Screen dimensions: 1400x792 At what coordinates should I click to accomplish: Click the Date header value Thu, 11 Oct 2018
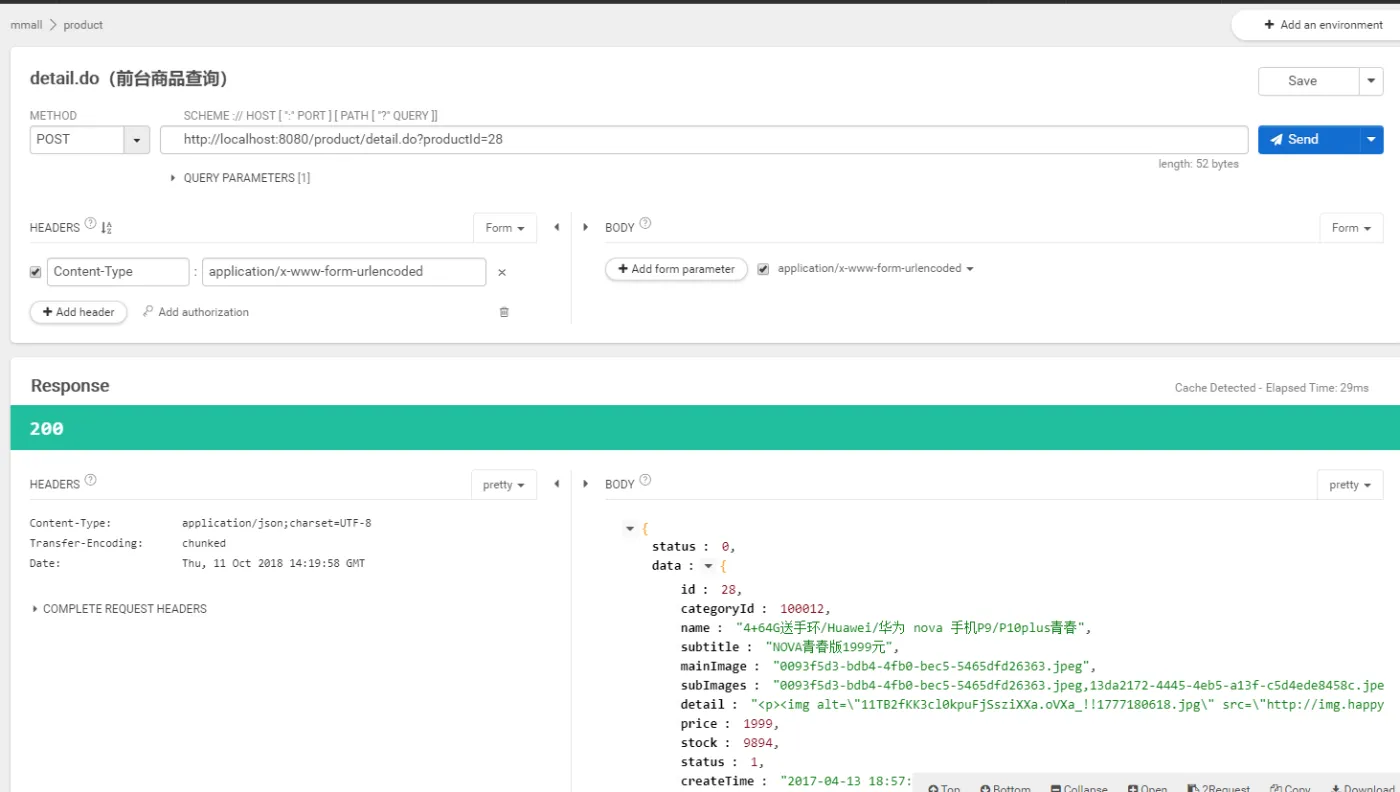click(x=273, y=563)
